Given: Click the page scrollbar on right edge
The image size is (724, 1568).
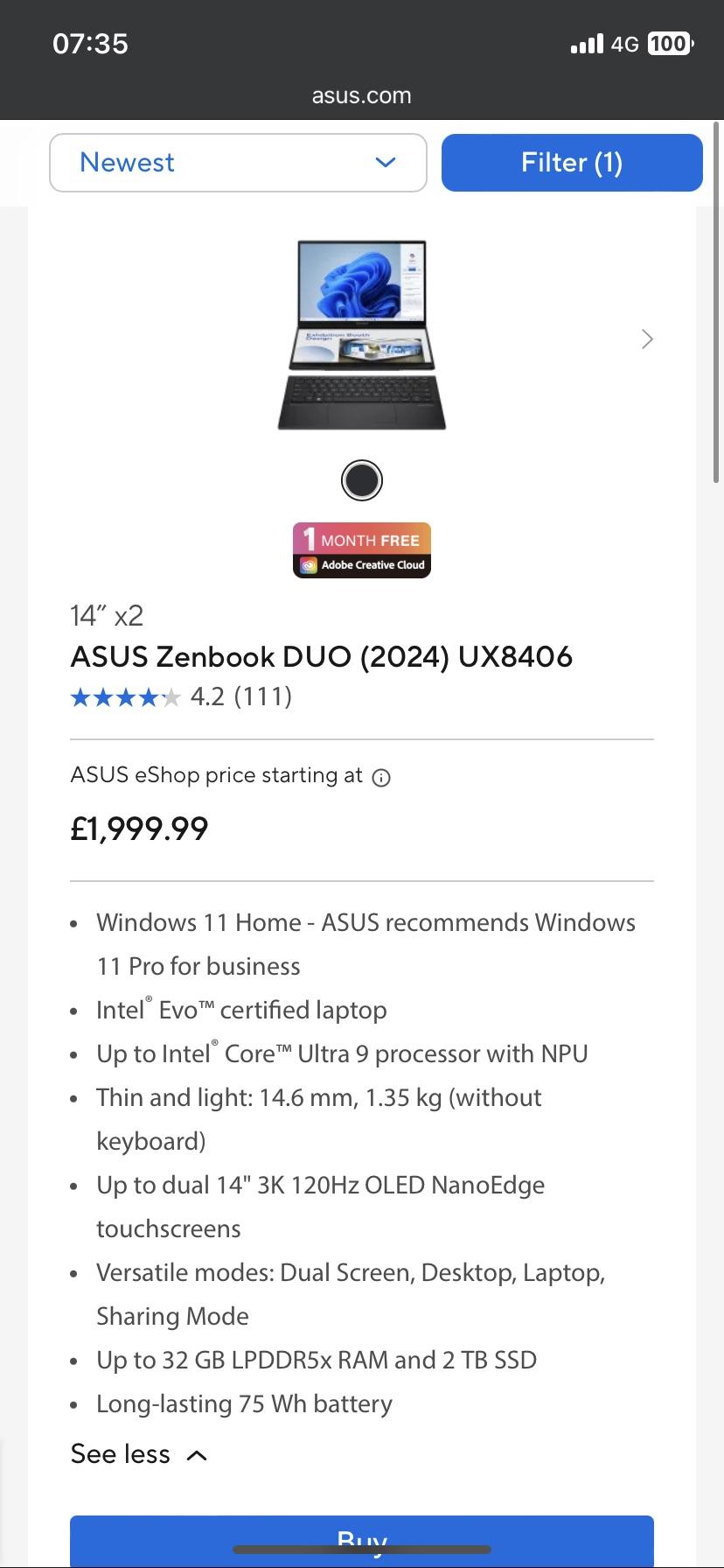Looking at the screenshot, I should click(716, 306).
